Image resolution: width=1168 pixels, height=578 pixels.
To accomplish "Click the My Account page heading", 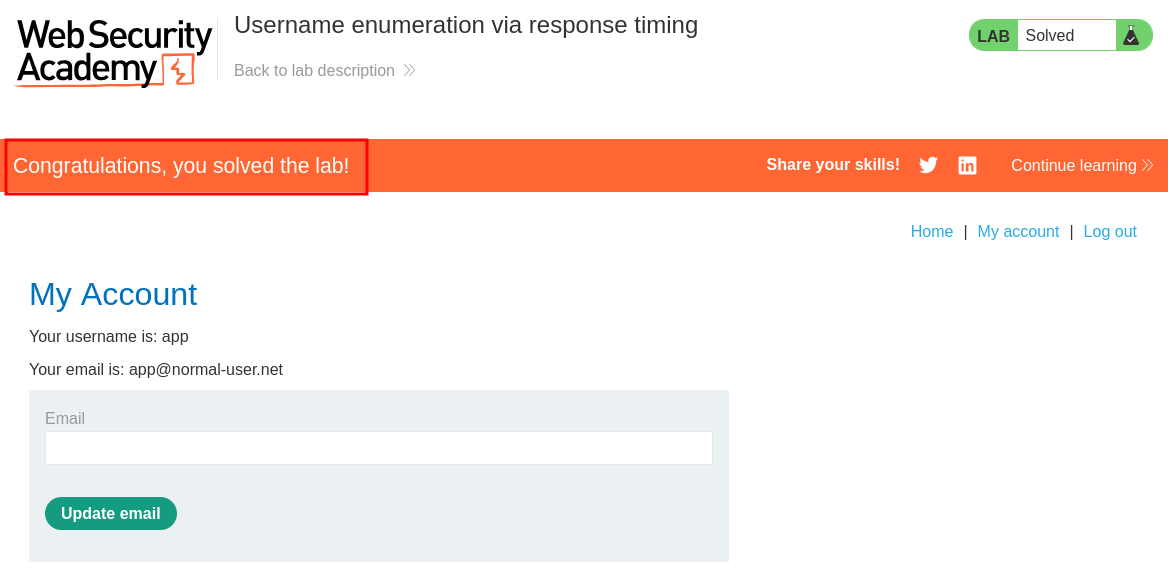I will (x=113, y=294).
